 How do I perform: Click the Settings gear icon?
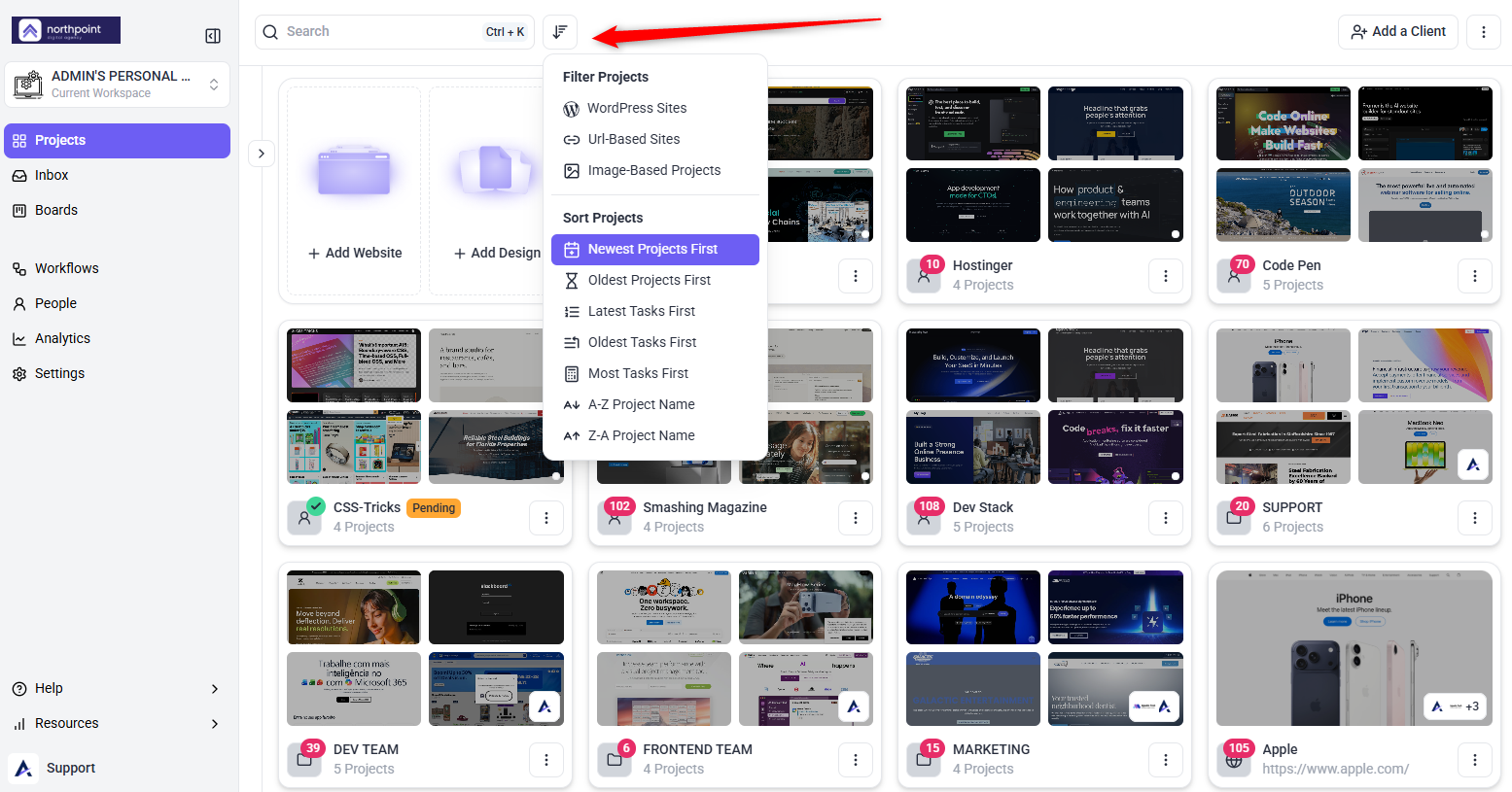pos(19,374)
